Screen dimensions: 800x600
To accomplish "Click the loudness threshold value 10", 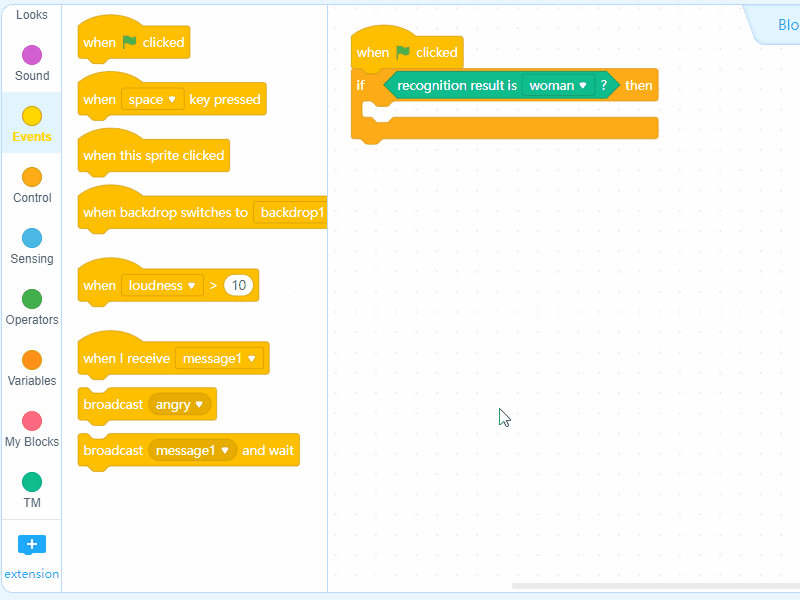I will (x=238, y=285).
